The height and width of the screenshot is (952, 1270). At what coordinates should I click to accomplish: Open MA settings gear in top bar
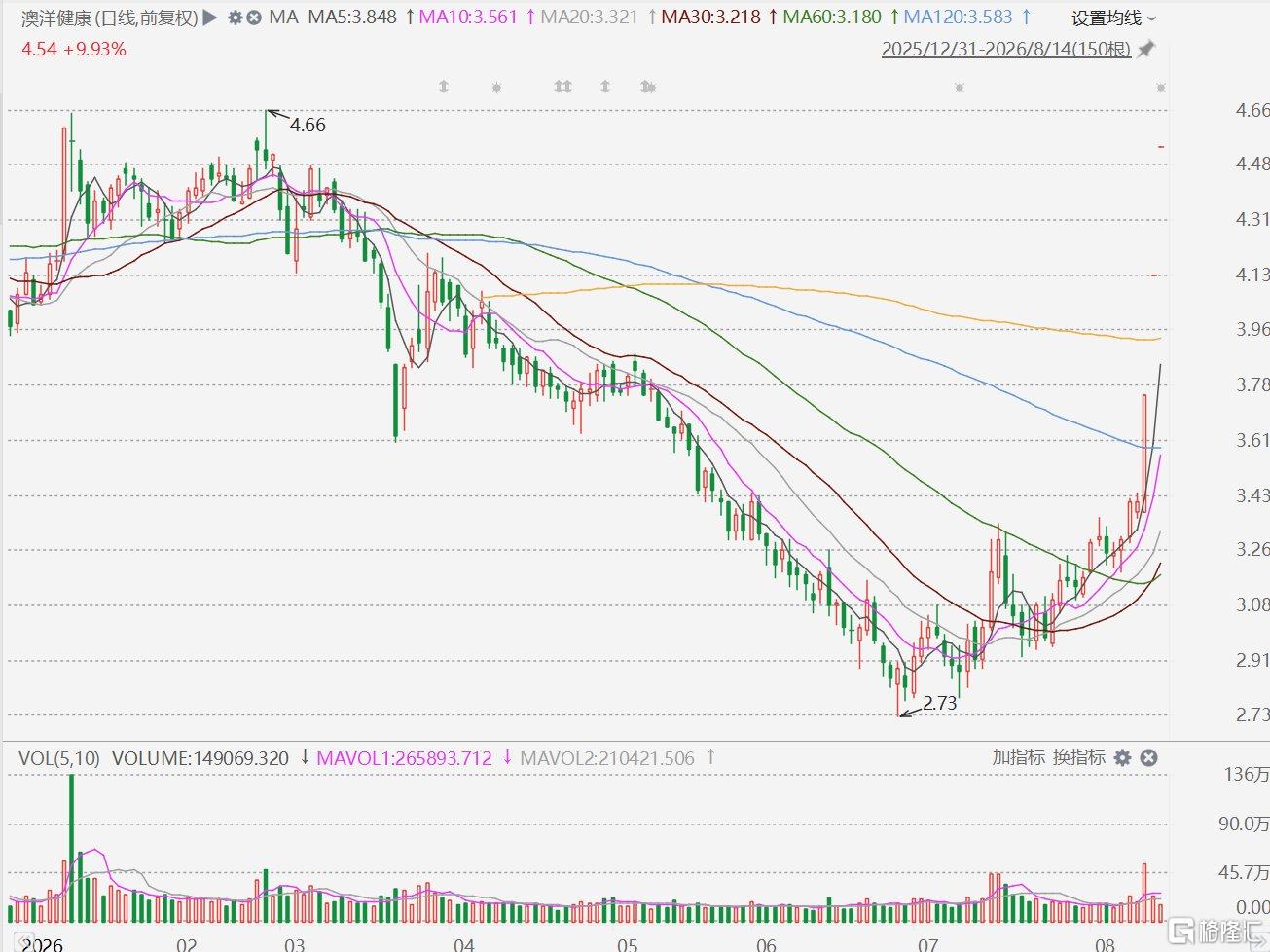[x=235, y=18]
